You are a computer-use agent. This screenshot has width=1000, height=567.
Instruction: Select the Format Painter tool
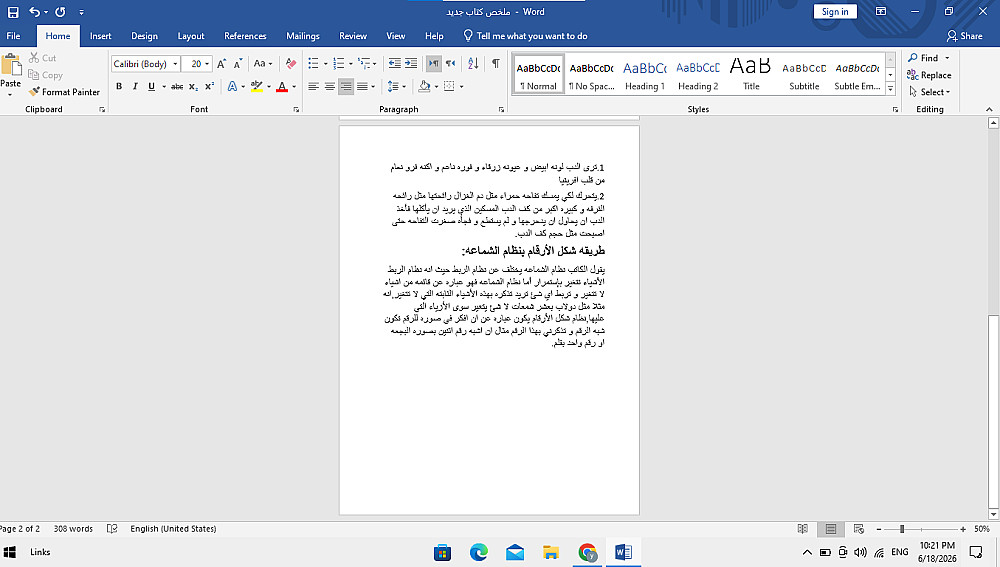click(x=64, y=92)
